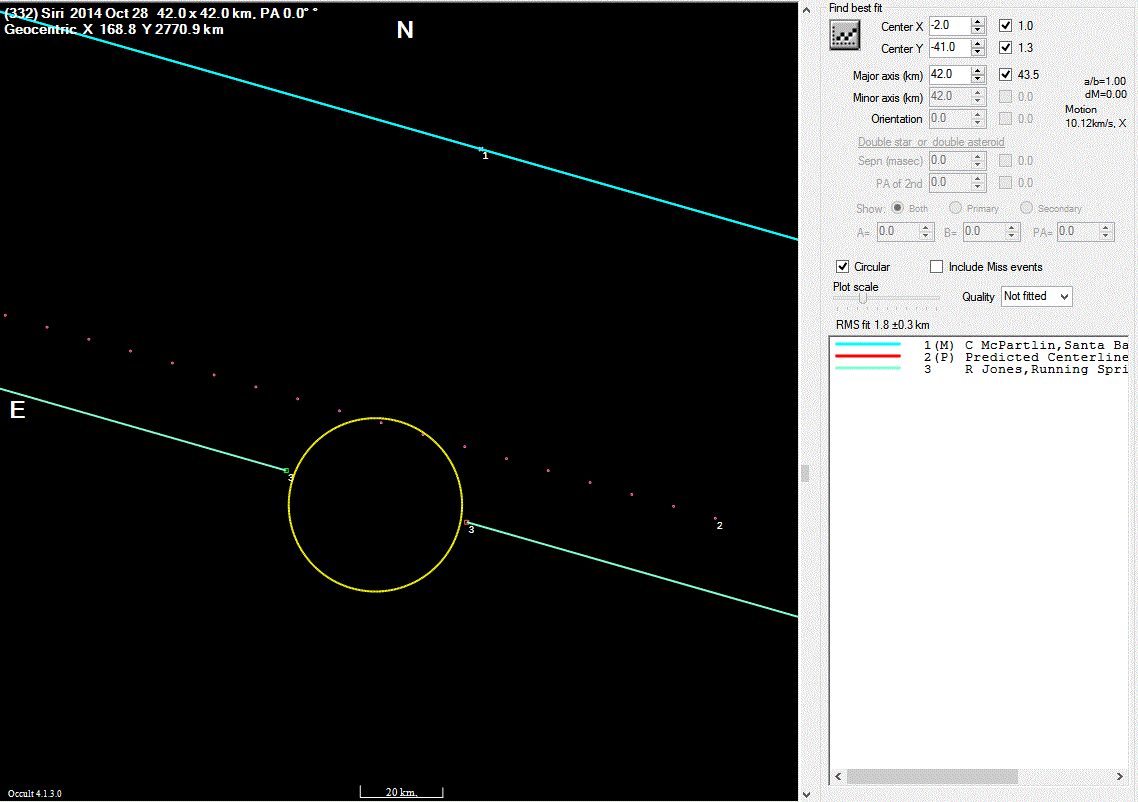Uncheck the Circular checkbox
The image size is (1138, 802).
842,267
